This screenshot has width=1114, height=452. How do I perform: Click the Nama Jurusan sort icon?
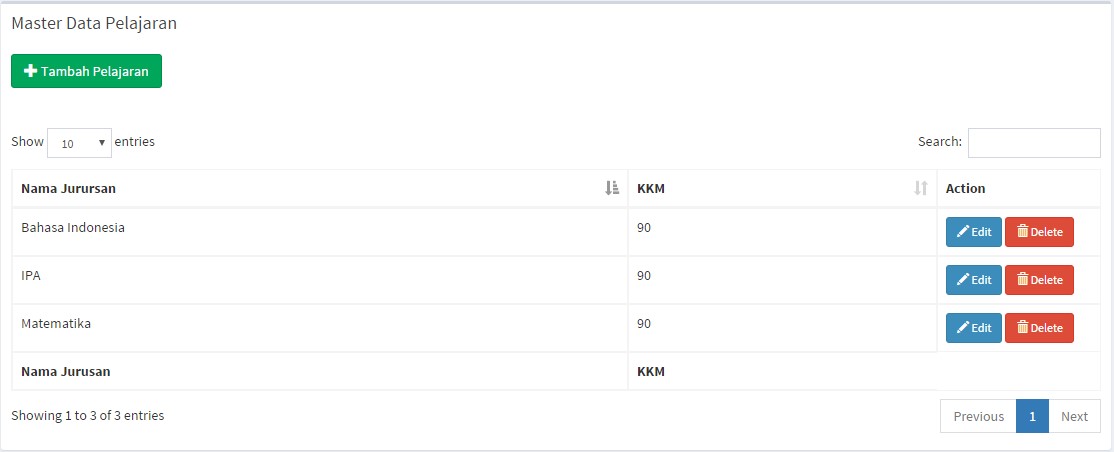(x=612, y=188)
